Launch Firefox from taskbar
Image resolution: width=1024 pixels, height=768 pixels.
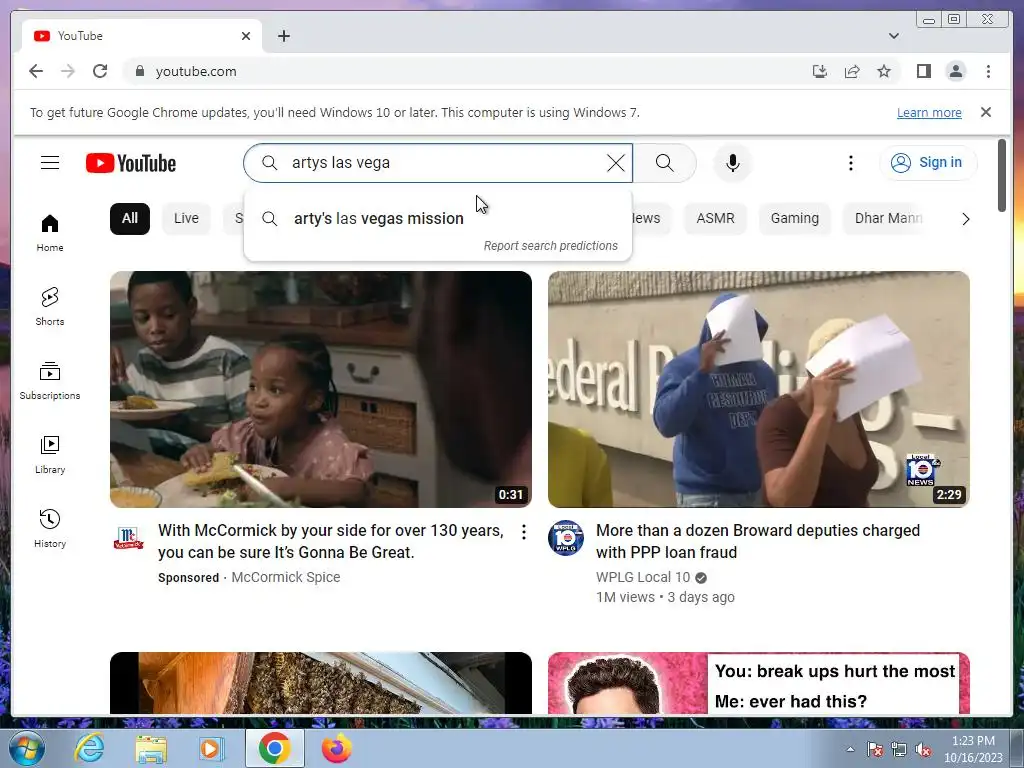336,748
